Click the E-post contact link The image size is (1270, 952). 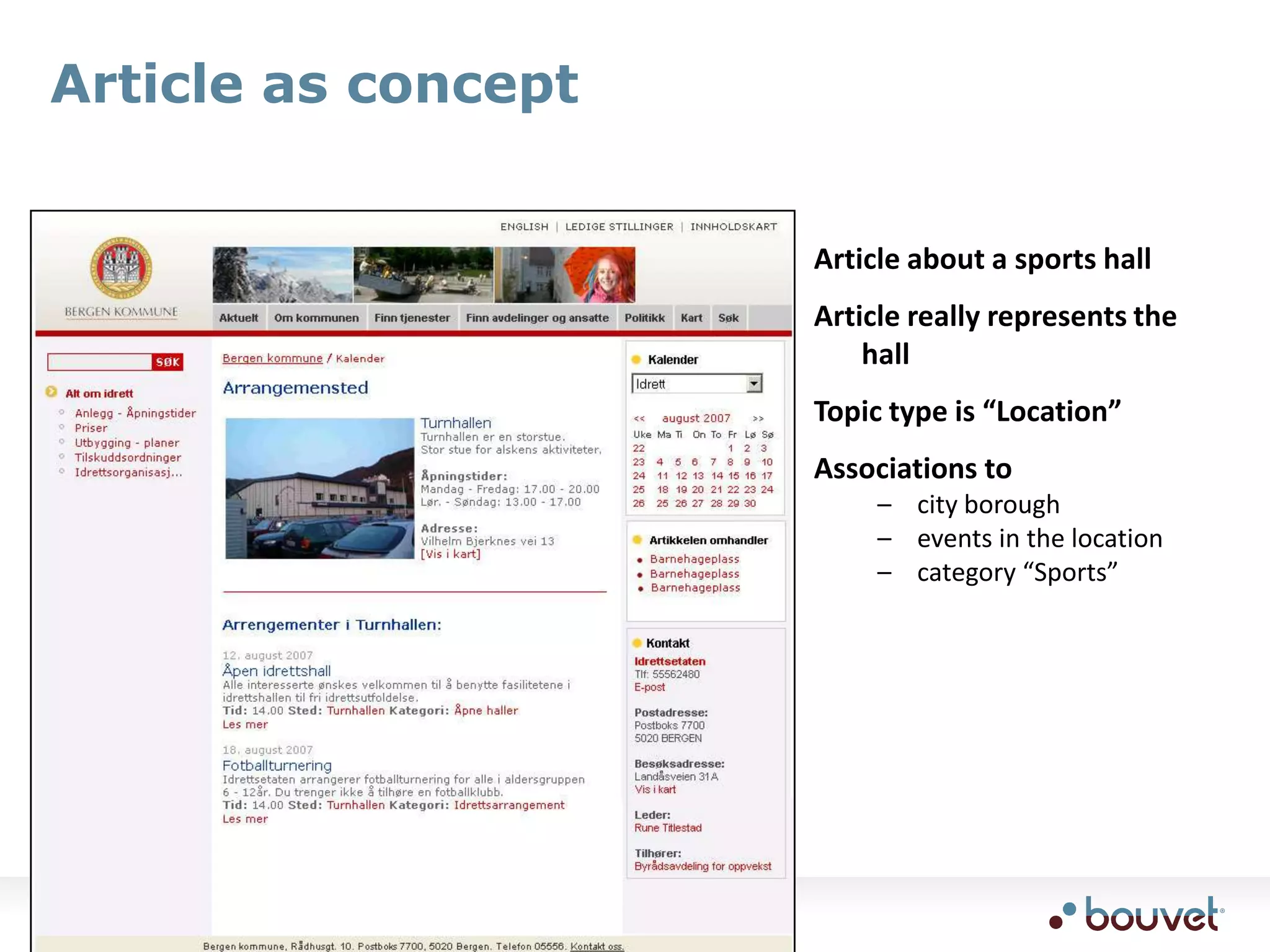coord(649,687)
